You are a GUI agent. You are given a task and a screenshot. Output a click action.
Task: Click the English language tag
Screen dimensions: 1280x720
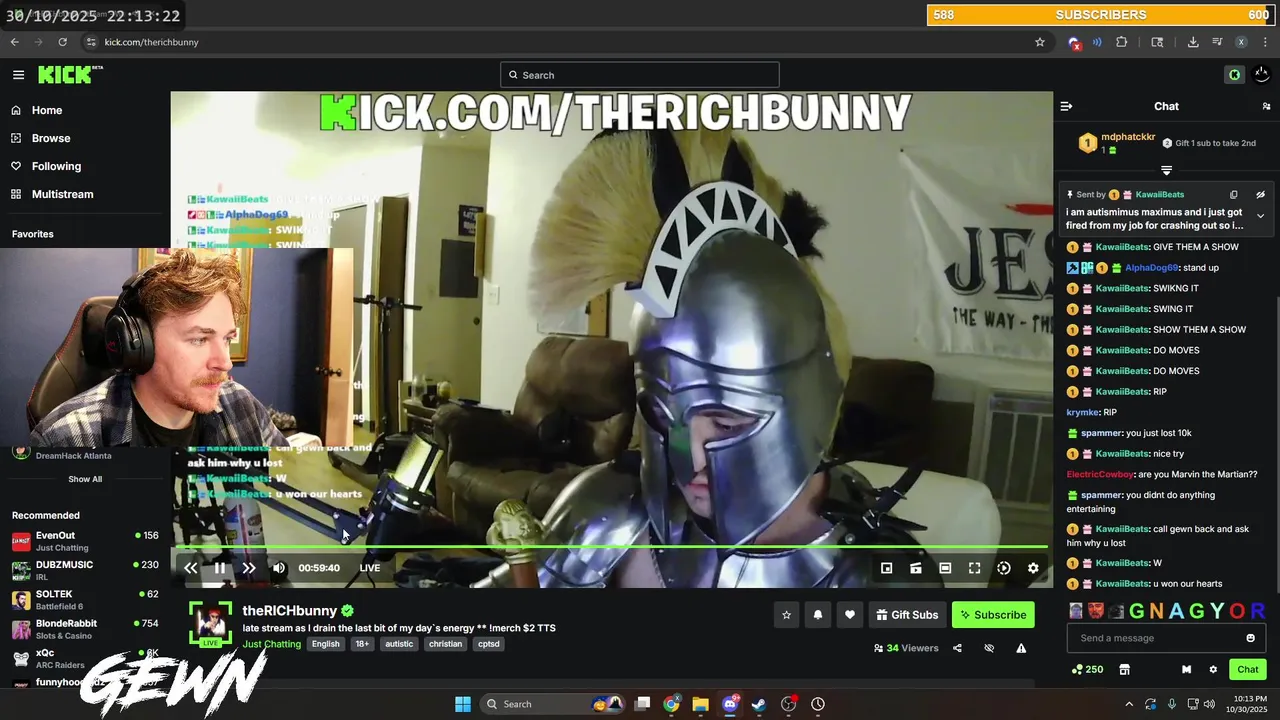click(326, 644)
